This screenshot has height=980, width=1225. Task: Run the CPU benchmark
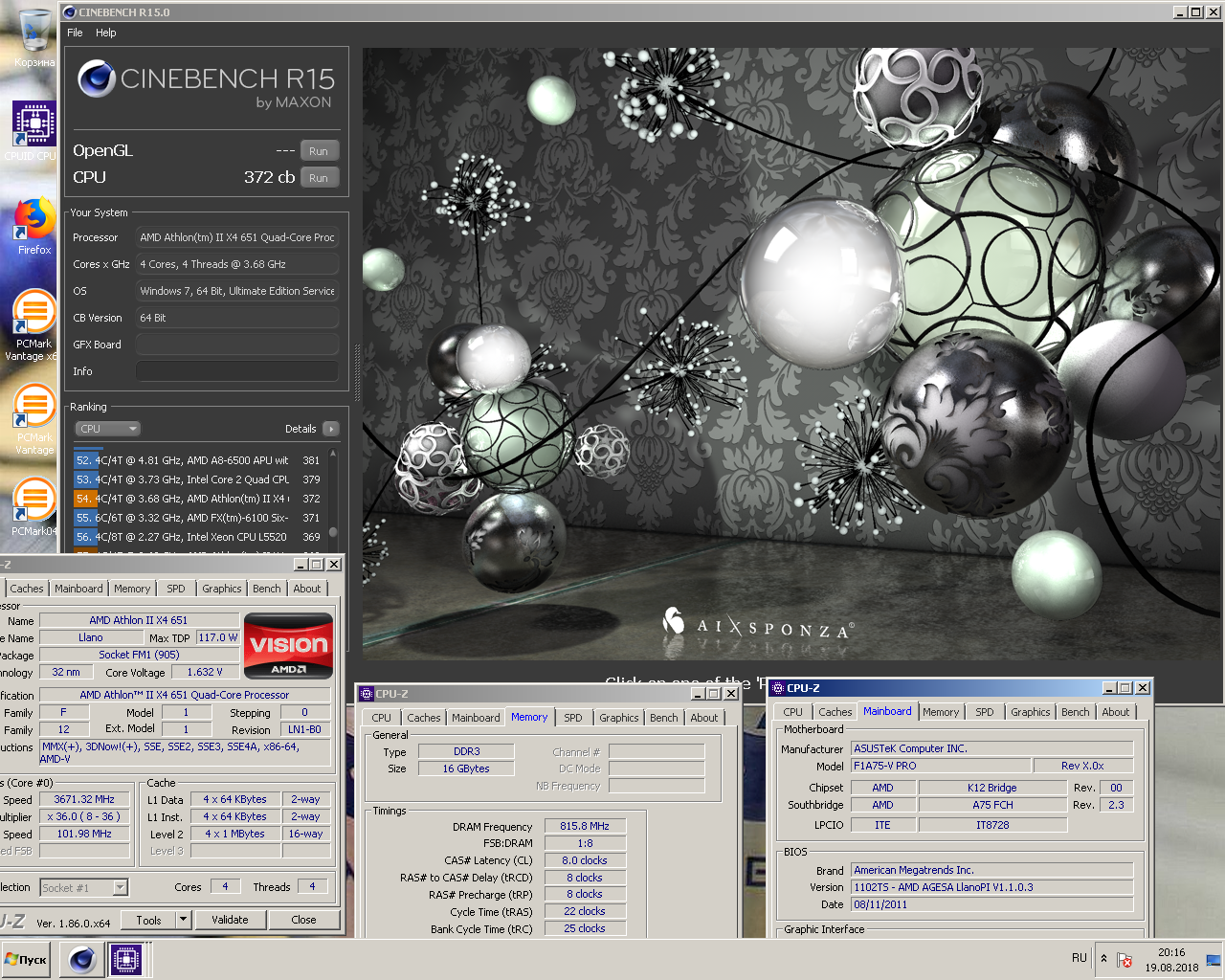tap(319, 178)
